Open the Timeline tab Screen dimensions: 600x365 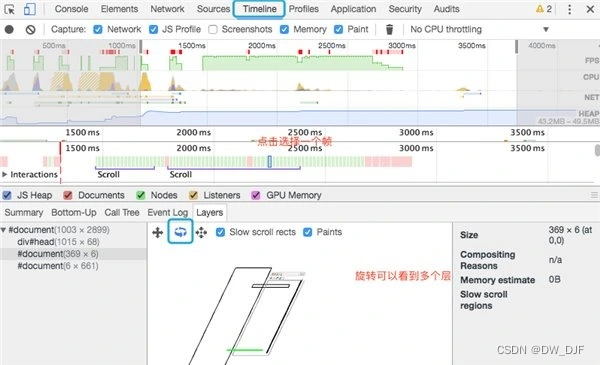pyautogui.click(x=259, y=9)
